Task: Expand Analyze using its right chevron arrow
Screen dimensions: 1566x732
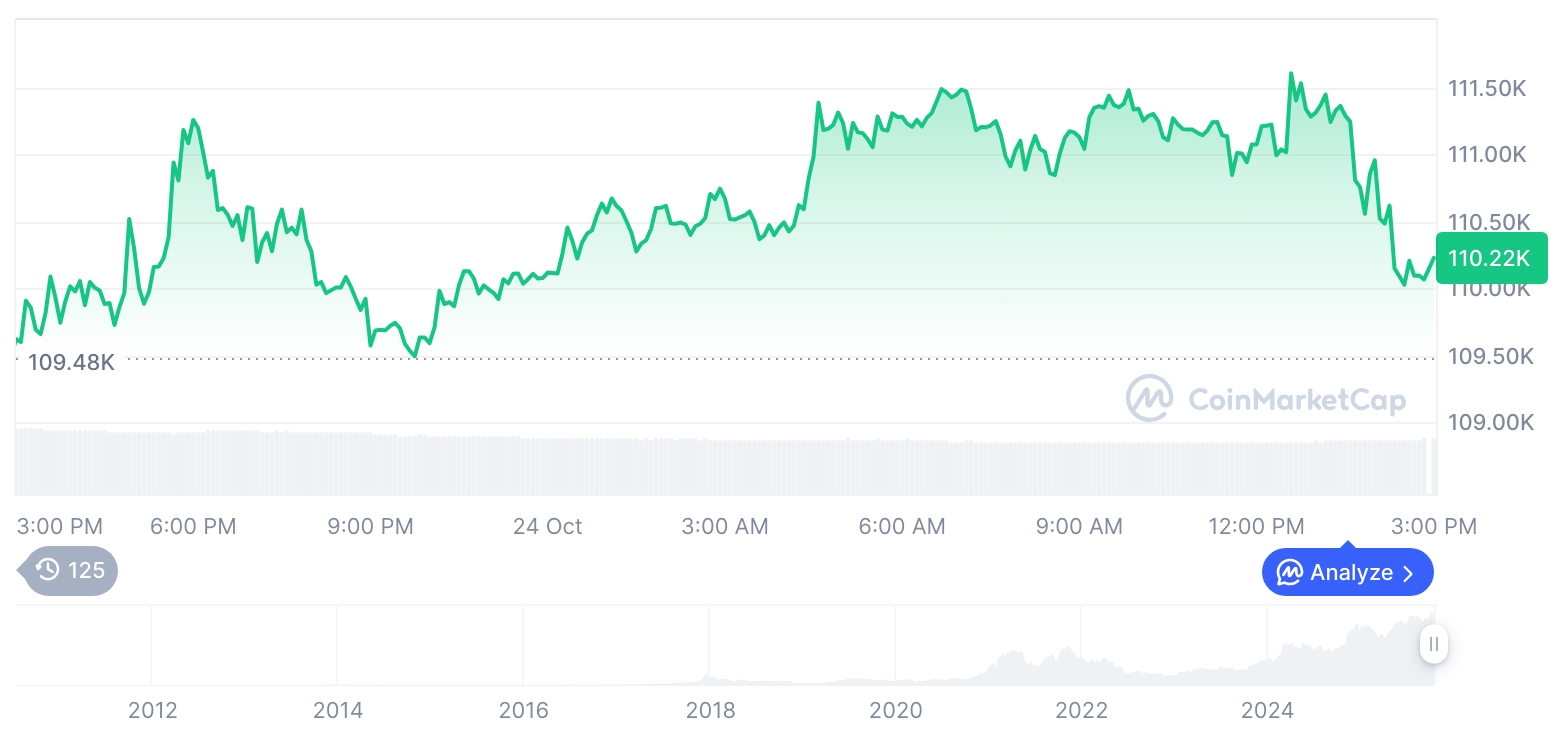Action: (x=1408, y=573)
